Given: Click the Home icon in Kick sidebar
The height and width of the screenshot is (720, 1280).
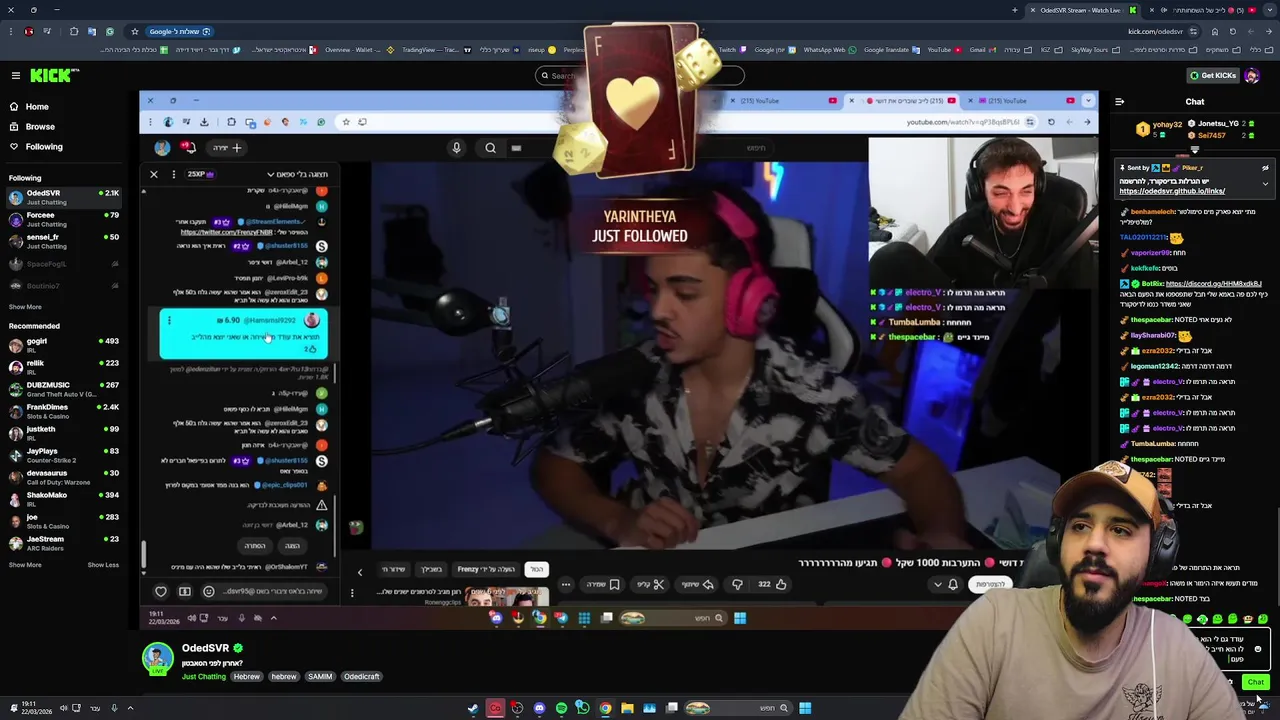Looking at the screenshot, I should (14, 107).
